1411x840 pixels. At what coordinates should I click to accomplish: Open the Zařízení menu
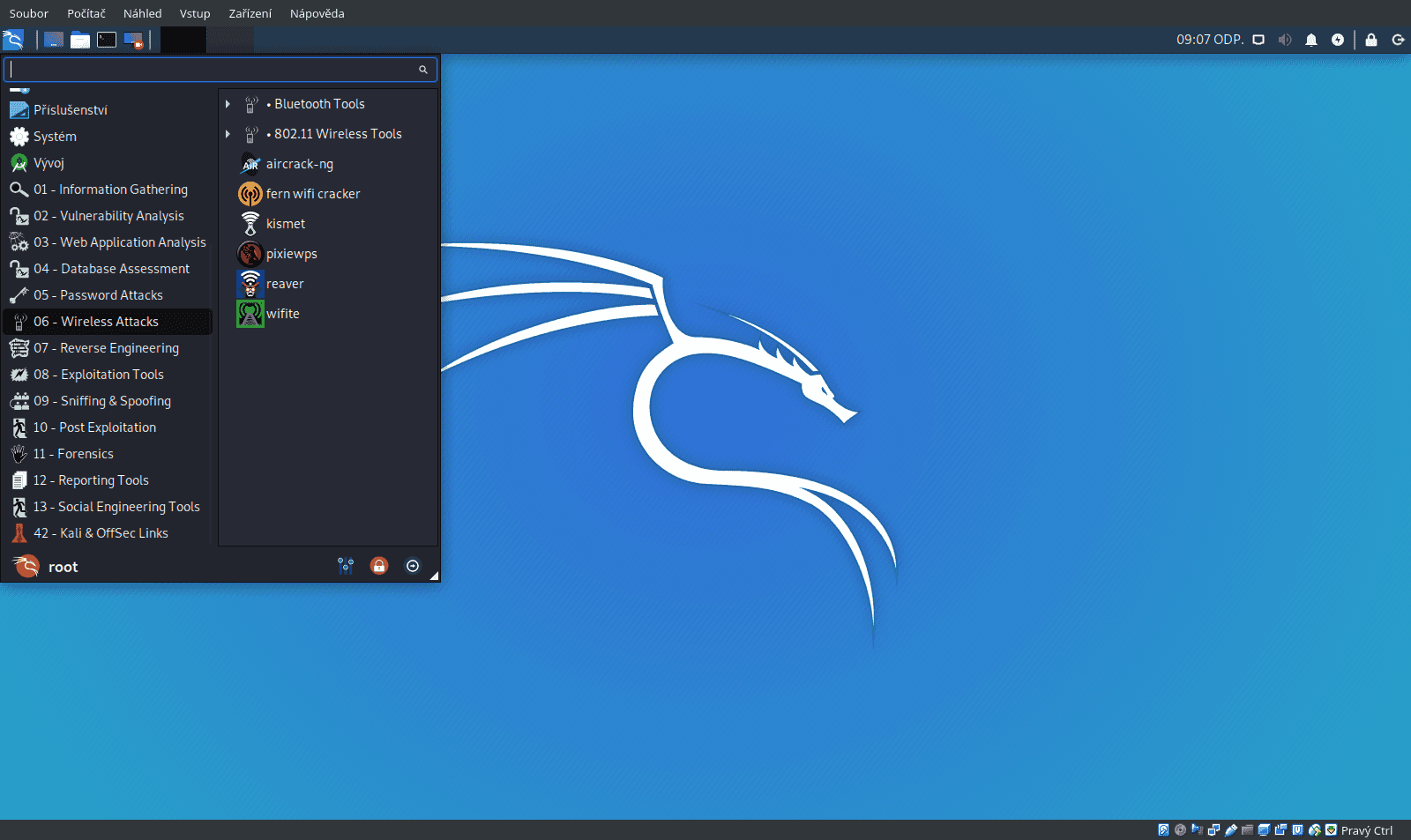250,13
